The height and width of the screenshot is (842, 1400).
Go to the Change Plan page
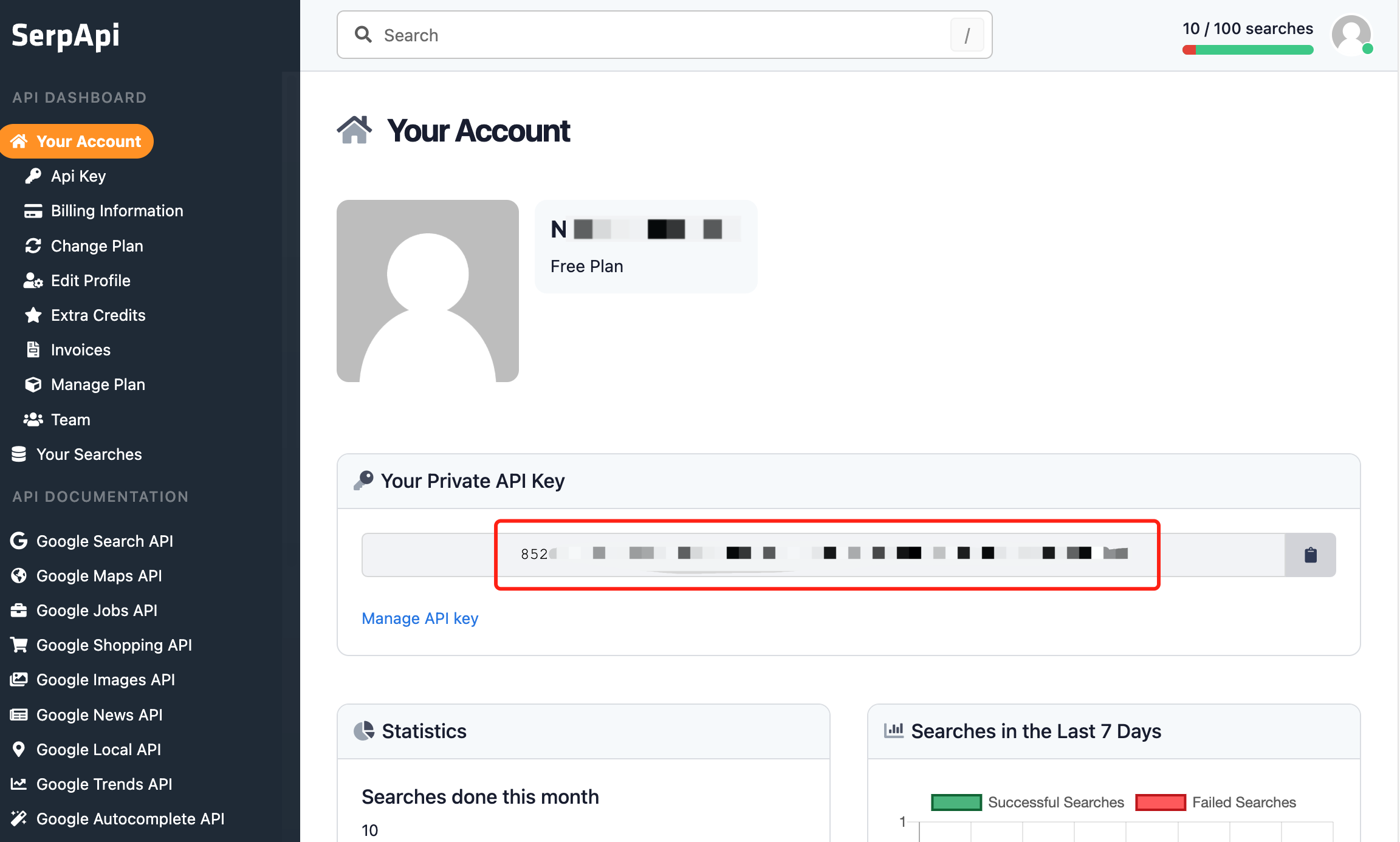[x=97, y=246]
